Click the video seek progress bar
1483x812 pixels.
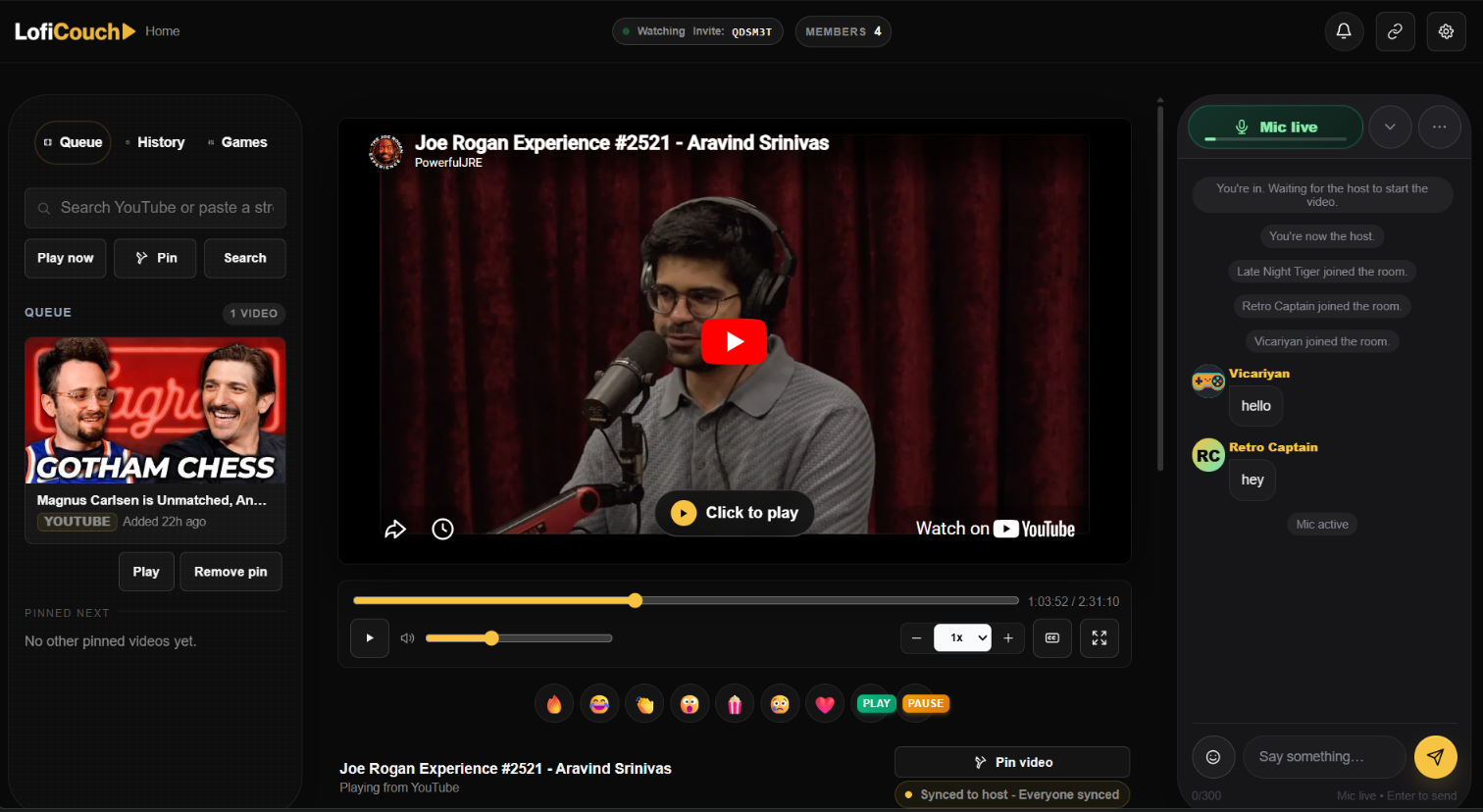pos(686,600)
